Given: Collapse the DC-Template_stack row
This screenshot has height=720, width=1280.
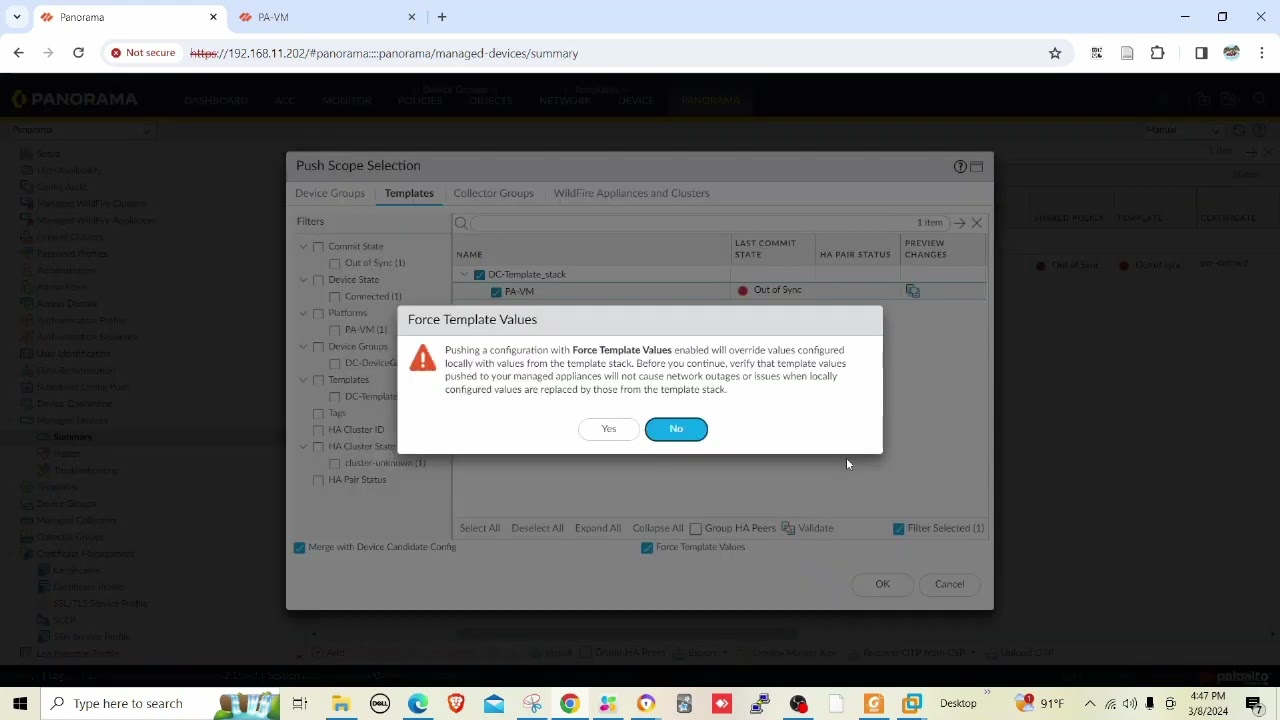Looking at the screenshot, I should click(x=464, y=275).
